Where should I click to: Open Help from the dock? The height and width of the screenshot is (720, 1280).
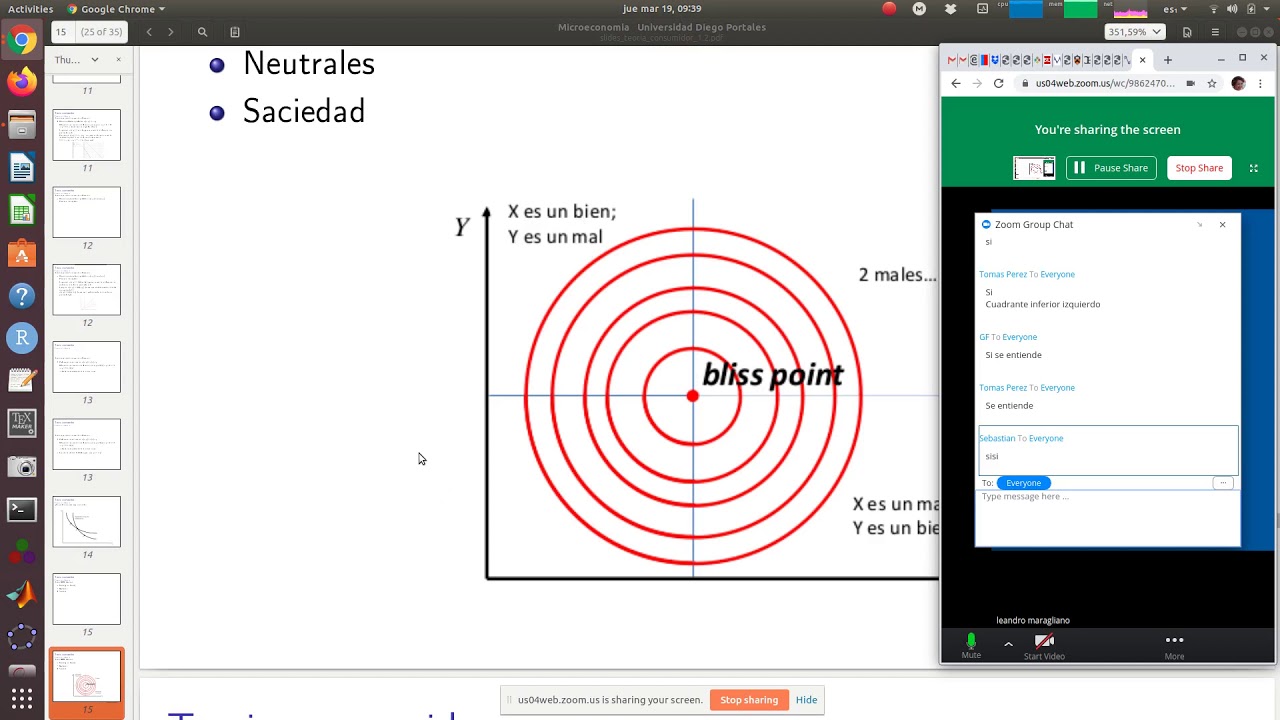pyautogui.click(x=22, y=296)
